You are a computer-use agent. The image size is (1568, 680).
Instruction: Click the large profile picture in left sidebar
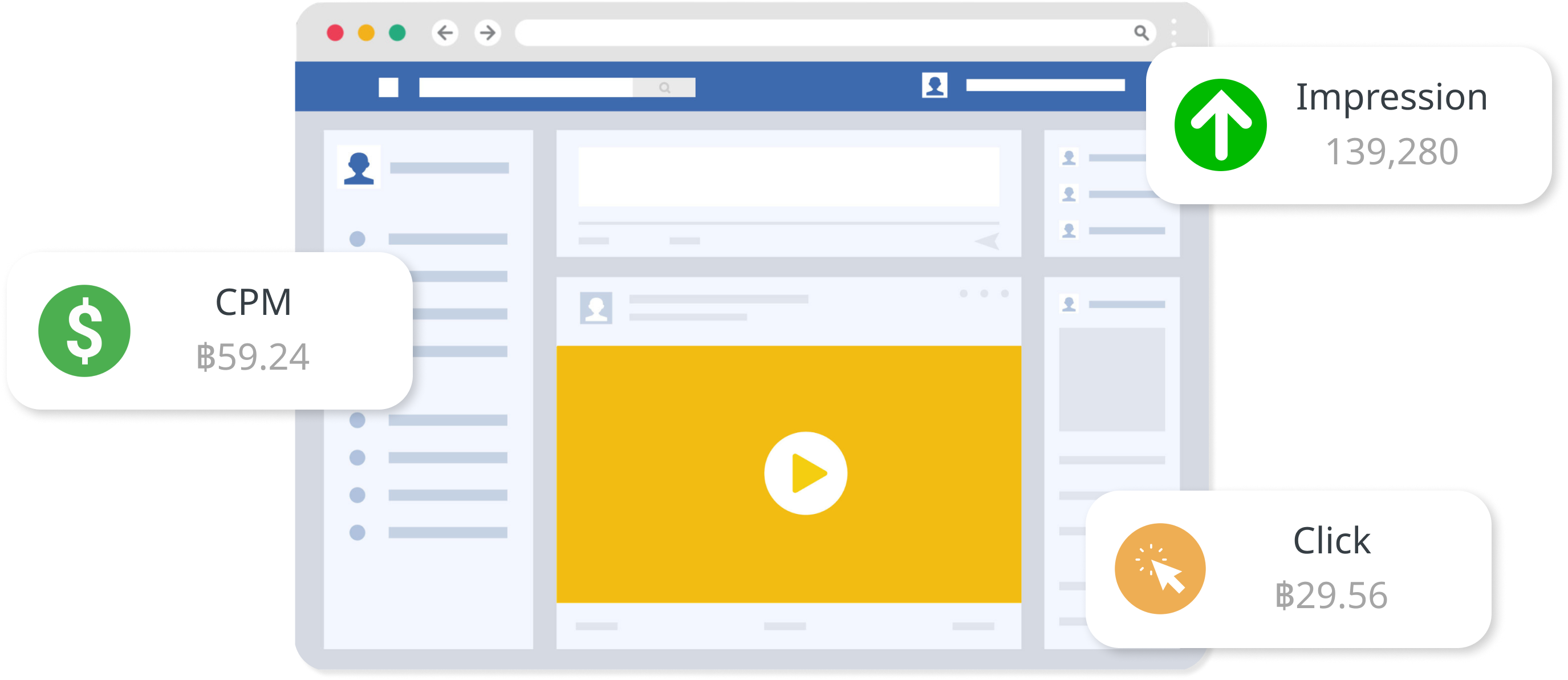pyautogui.click(x=359, y=167)
